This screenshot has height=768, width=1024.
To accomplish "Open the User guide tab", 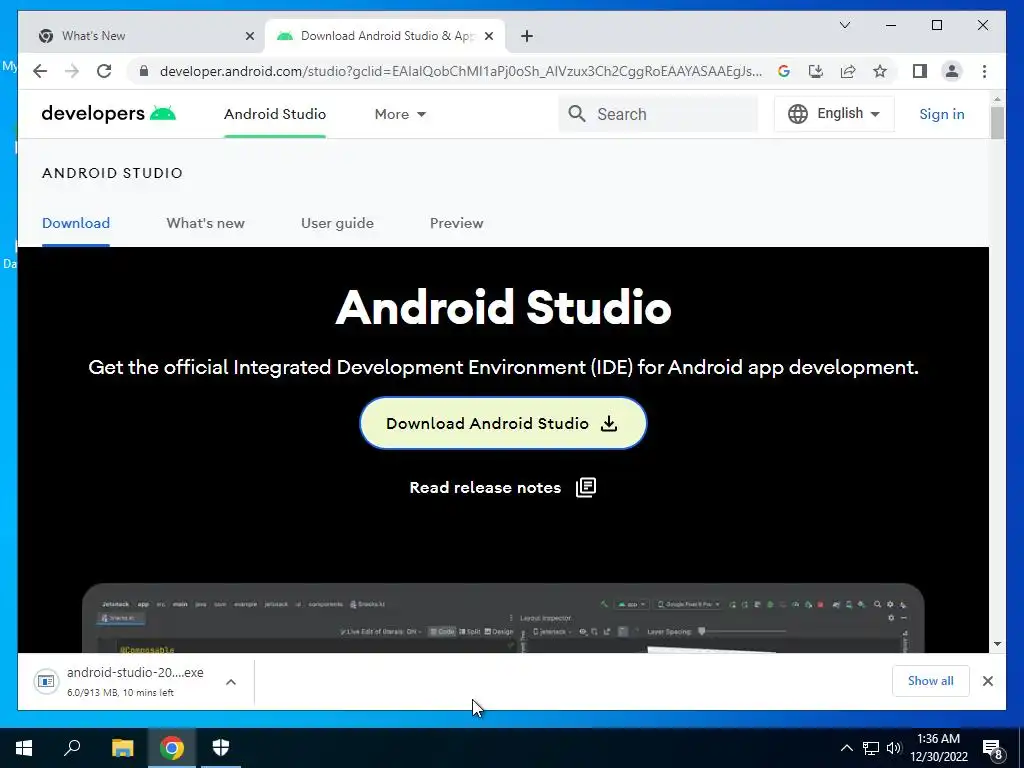I will 337,223.
